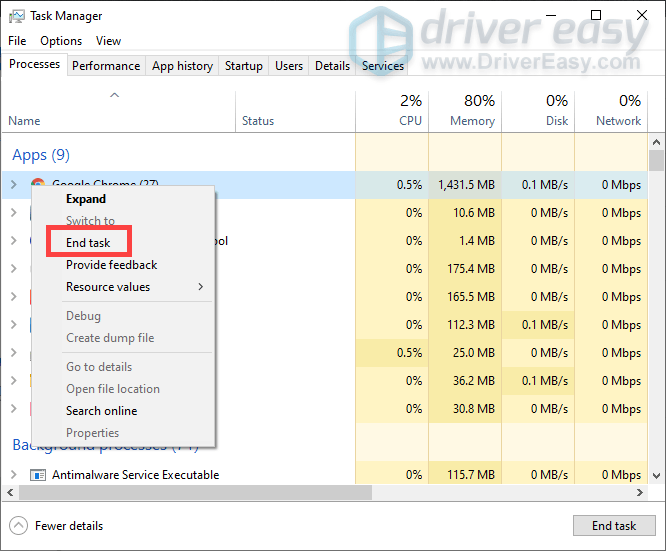Switch to the Services tab
The image size is (666, 551).
tap(383, 66)
